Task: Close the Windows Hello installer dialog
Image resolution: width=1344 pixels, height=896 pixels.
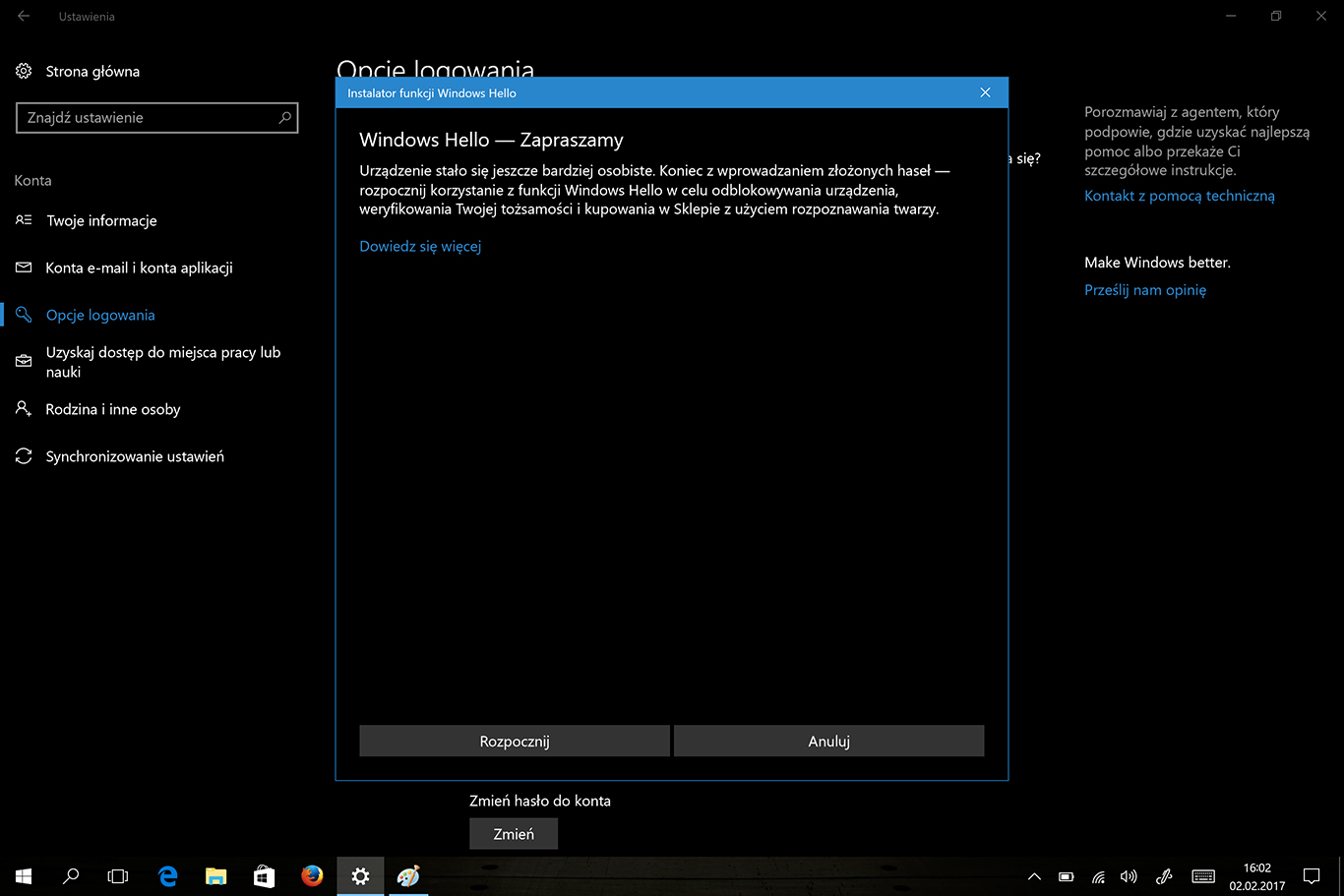Action: point(985,92)
